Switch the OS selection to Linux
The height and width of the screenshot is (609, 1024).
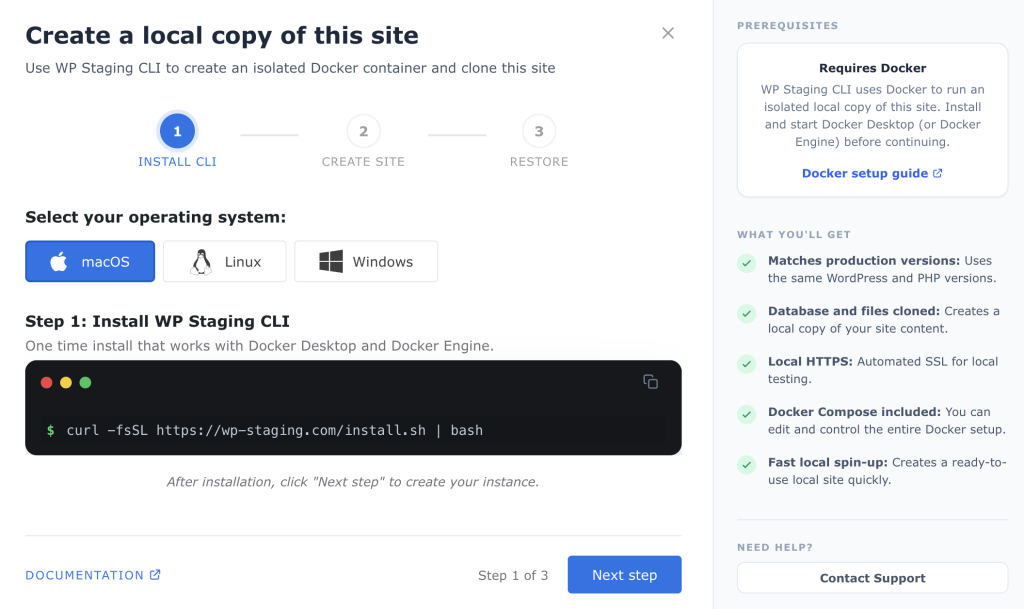click(224, 261)
